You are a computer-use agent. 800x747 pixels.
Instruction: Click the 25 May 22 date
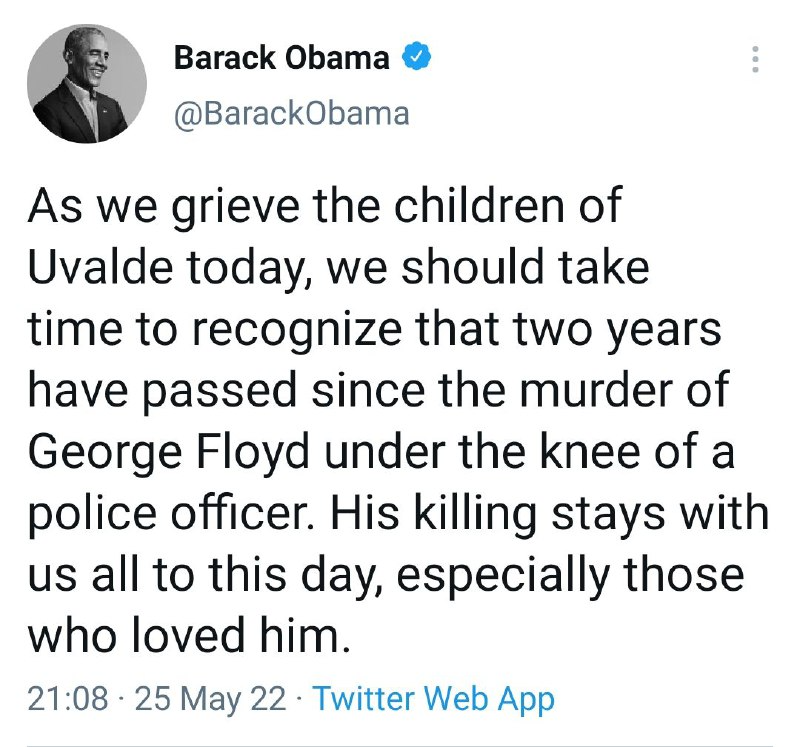tap(211, 698)
